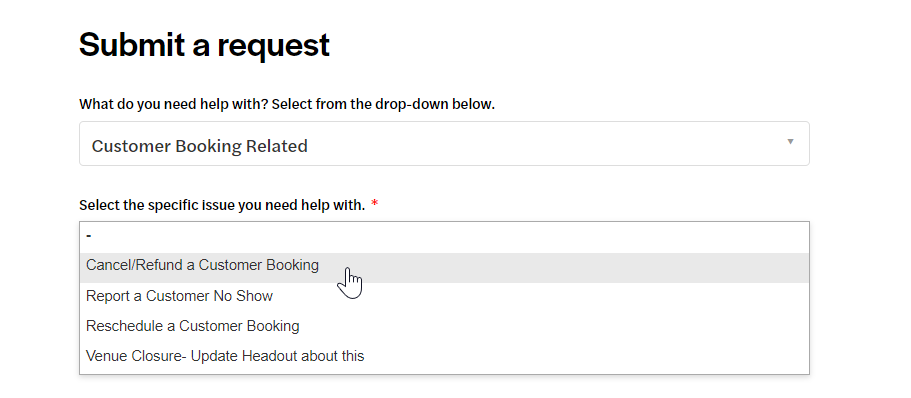Image resolution: width=911 pixels, height=398 pixels.
Task: Click the What do you need help with label
Action: (287, 105)
